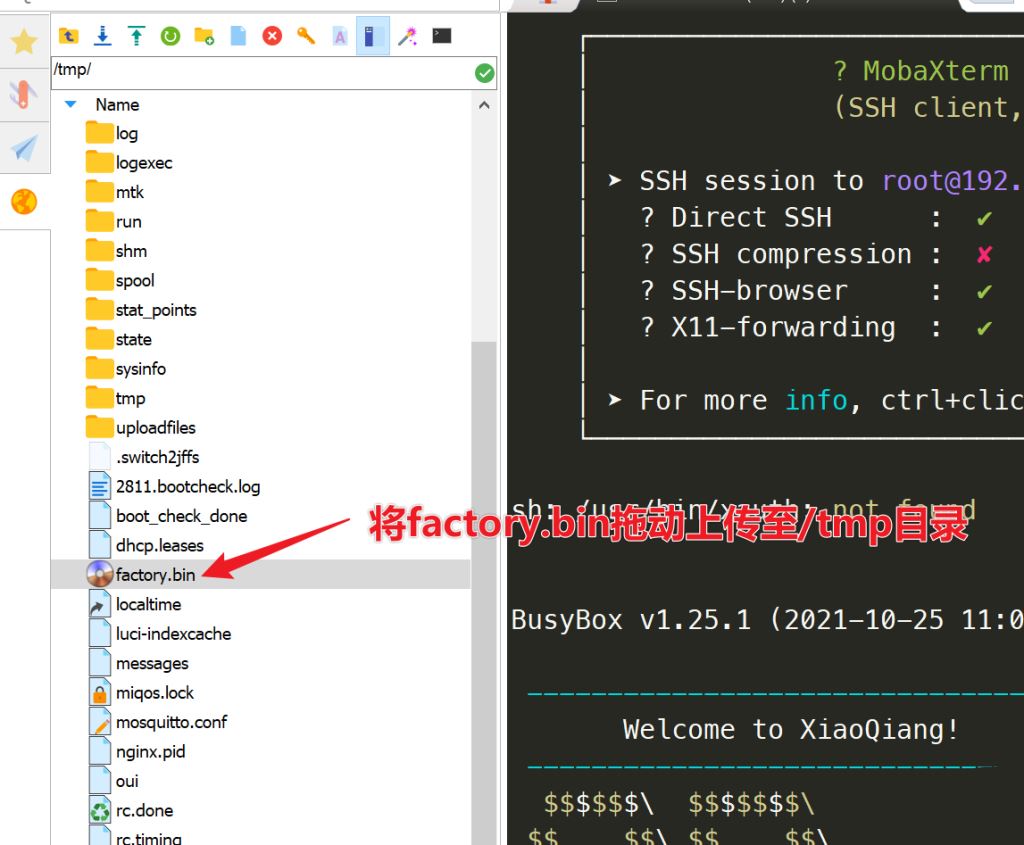Delete selected files with red X icon
This screenshot has width=1024, height=845.
pos(272,35)
